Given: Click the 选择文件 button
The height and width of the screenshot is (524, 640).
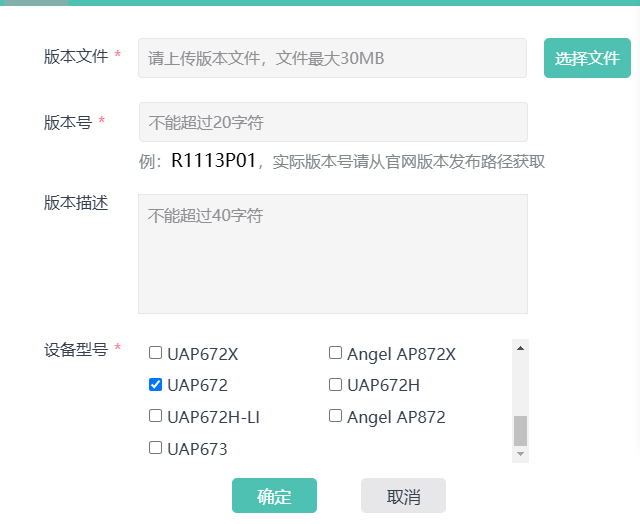Looking at the screenshot, I should coord(587,58).
